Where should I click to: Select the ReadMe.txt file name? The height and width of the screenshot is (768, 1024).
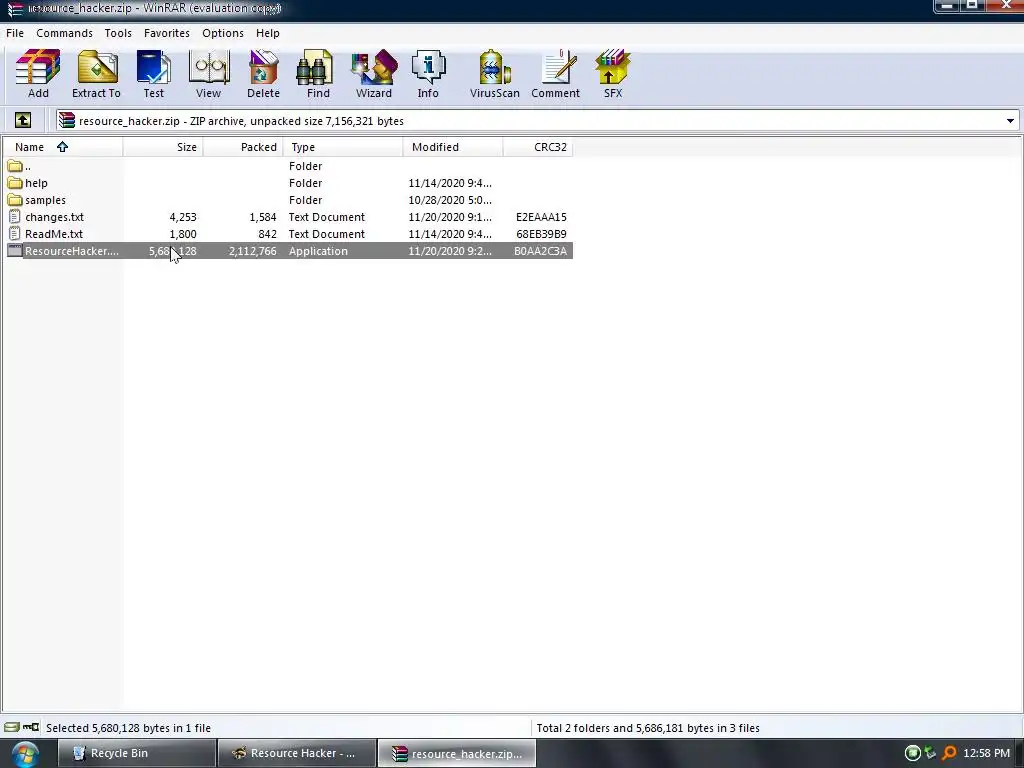tap(54, 234)
